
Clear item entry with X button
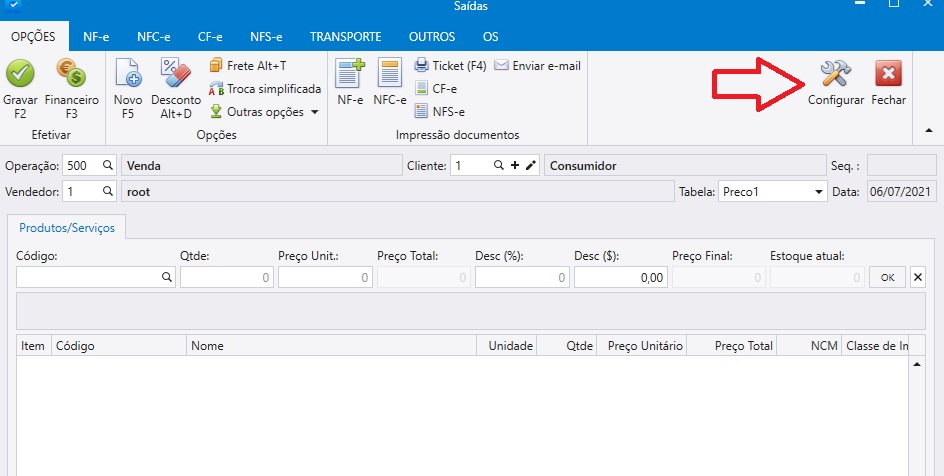pyautogui.click(x=918, y=277)
